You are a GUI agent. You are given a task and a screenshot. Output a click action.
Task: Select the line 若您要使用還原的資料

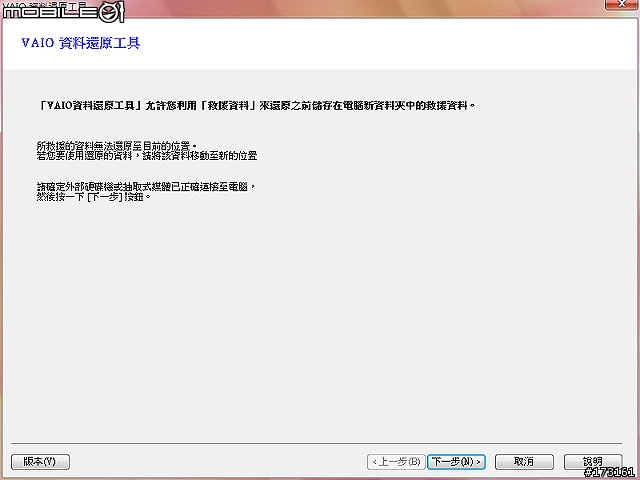[x=147, y=156]
